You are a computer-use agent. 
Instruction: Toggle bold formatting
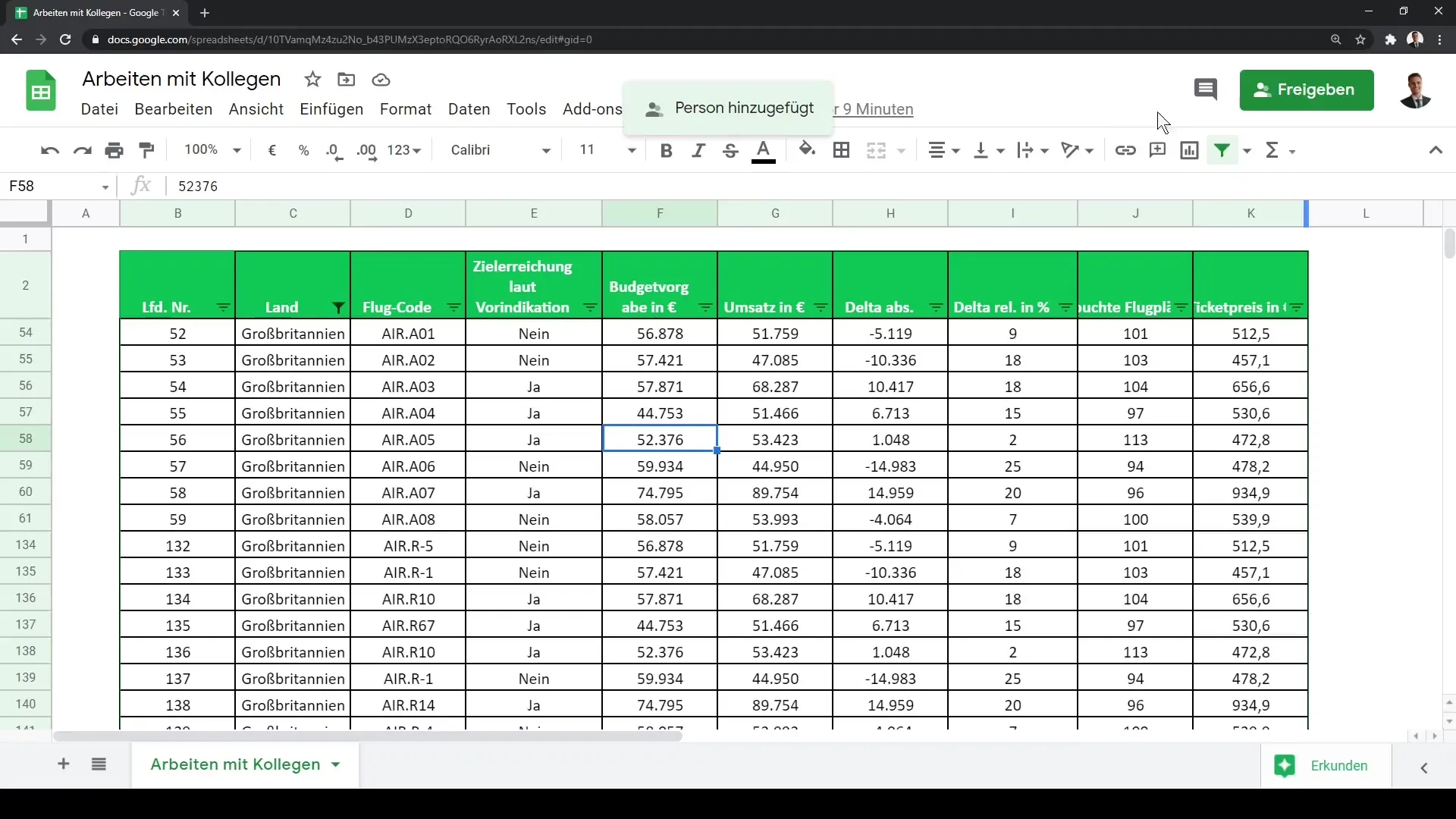point(666,150)
